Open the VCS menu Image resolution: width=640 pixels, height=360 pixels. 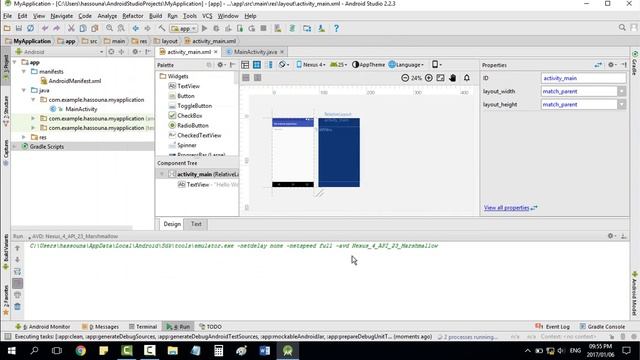207,16
